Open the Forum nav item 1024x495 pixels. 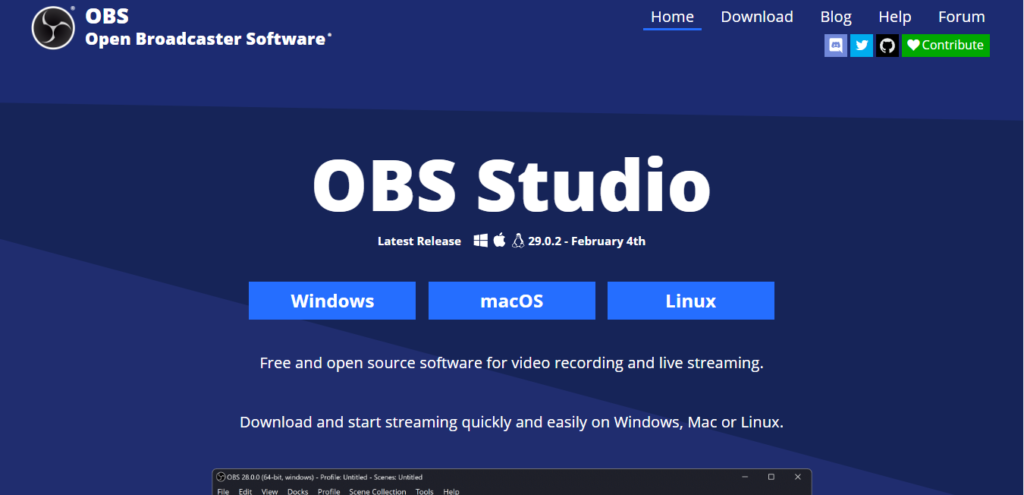coord(961,17)
